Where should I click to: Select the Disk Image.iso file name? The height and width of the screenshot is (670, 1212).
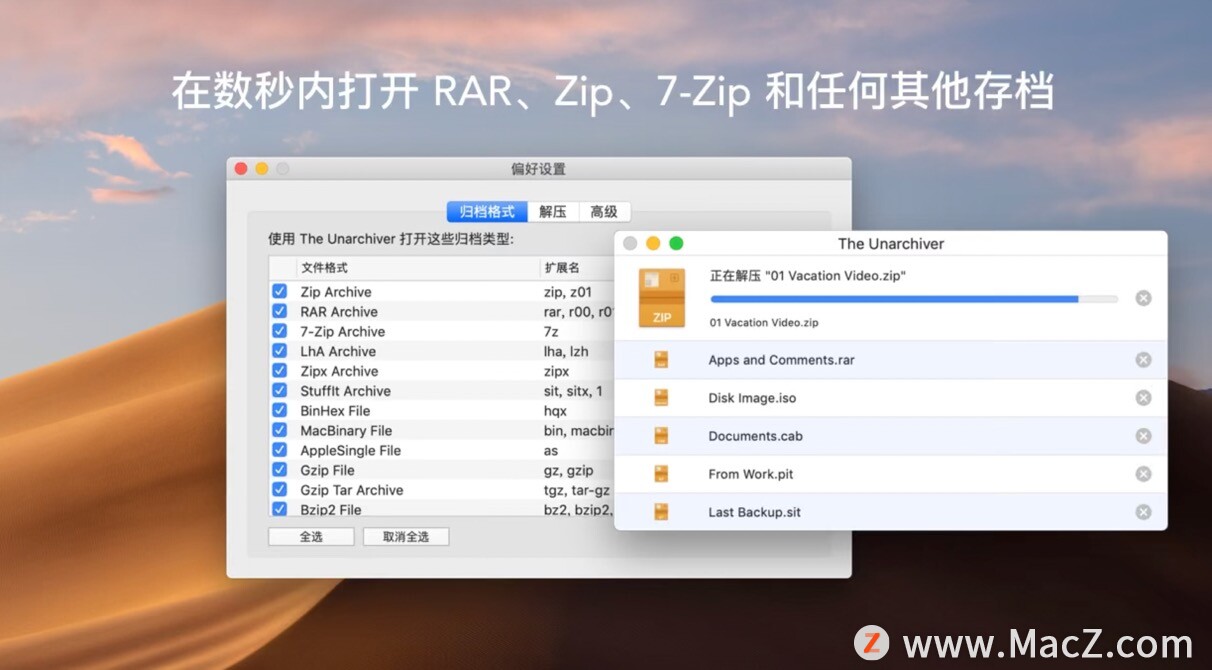click(752, 398)
